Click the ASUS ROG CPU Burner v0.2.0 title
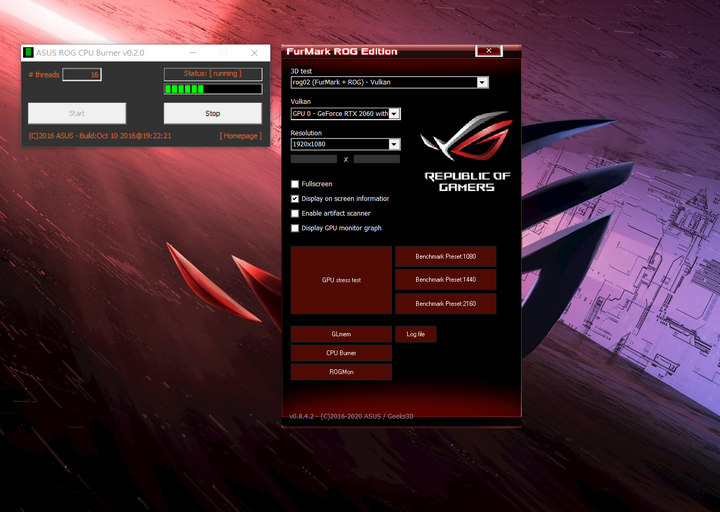The width and height of the screenshot is (720, 512). click(x=90, y=53)
